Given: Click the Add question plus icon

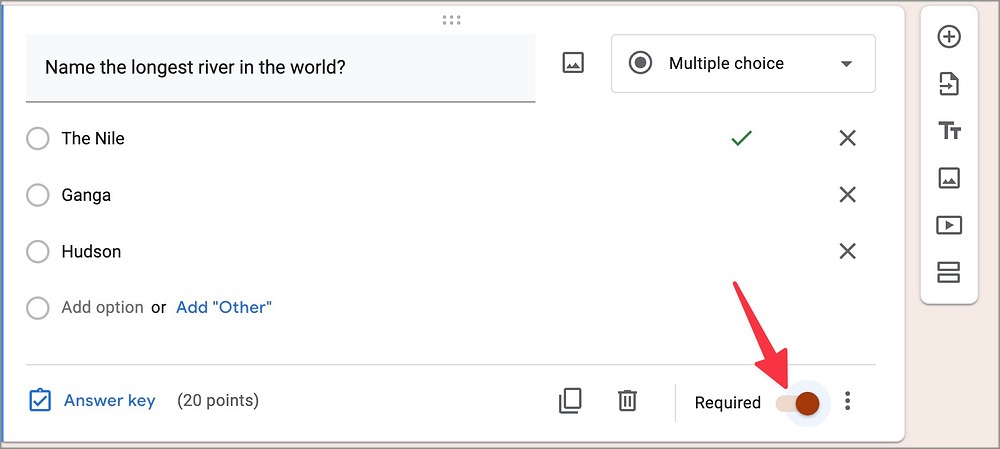Looking at the screenshot, I should click(948, 37).
